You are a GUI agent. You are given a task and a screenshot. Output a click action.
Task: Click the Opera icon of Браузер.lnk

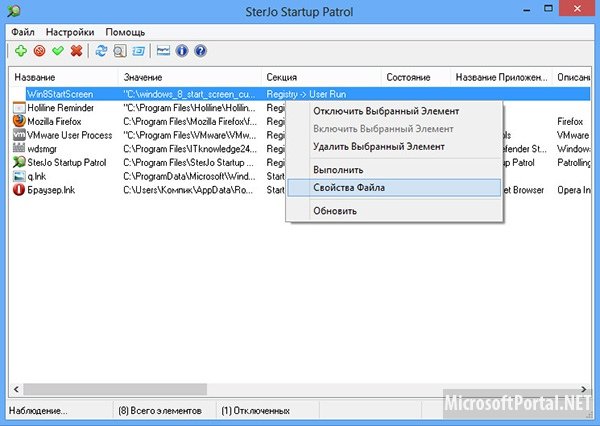19,190
